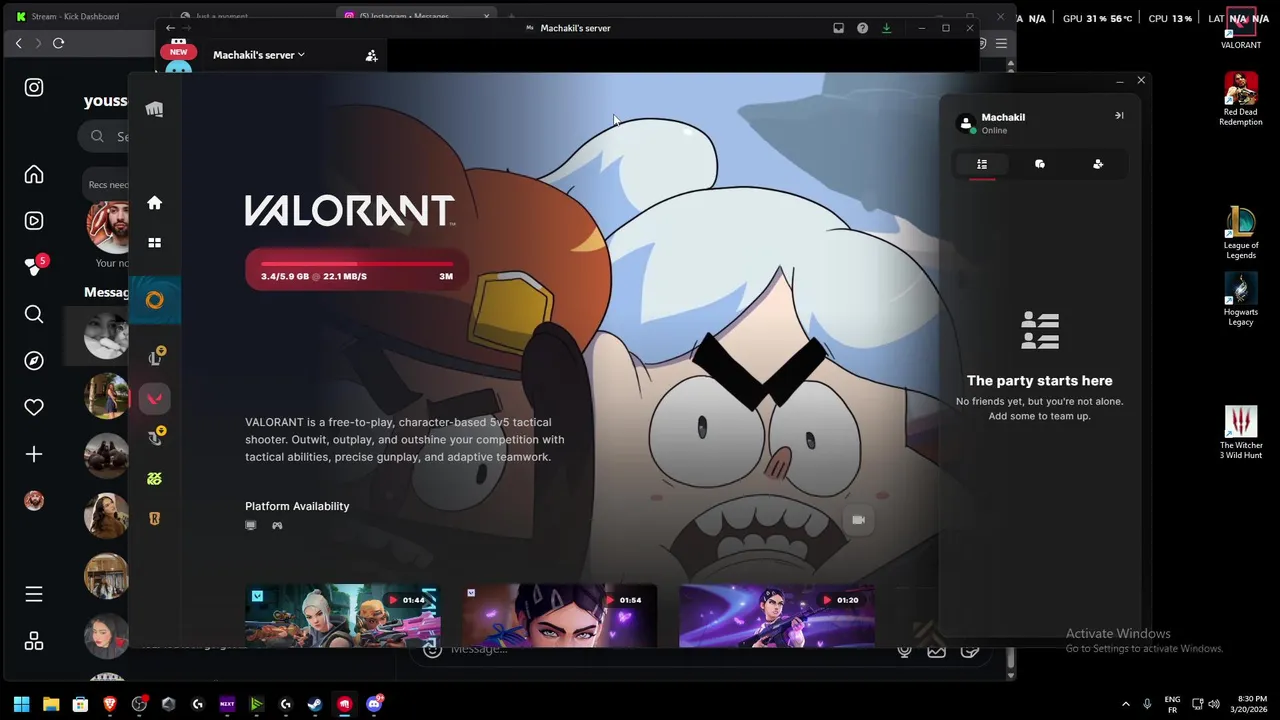The image size is (1280, 720).
Task: Open the Riot Client home icon
Action: click(x=154, y=203)
